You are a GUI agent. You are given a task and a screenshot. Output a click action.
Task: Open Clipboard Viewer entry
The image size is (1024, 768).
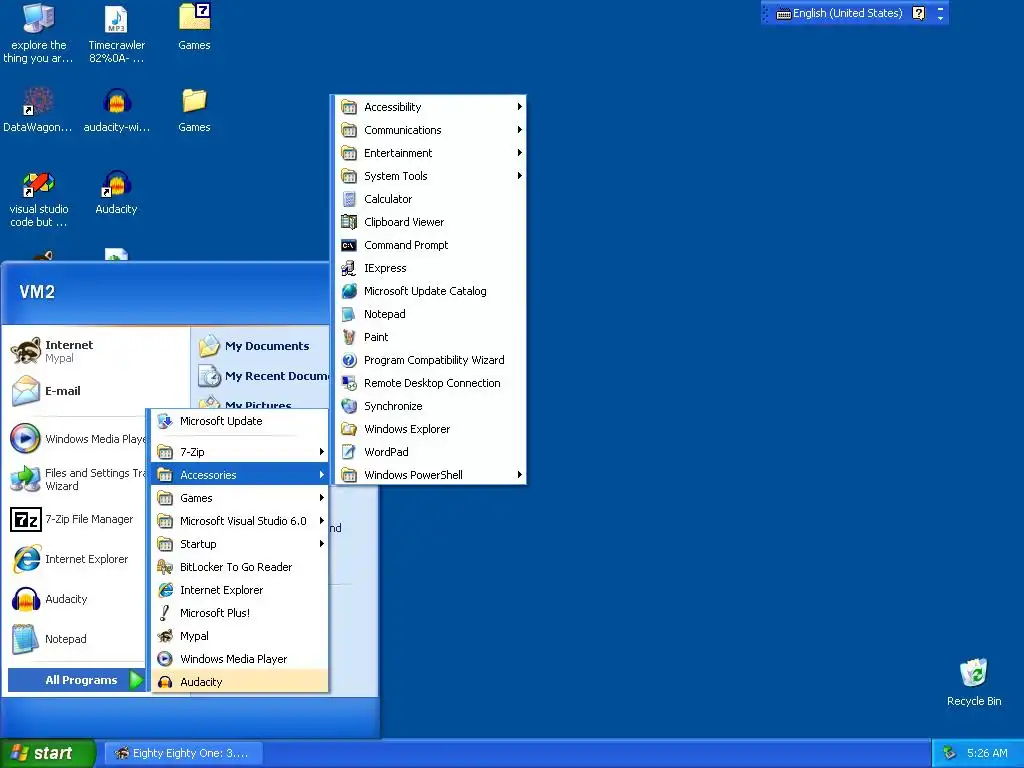tap(430, 222)
